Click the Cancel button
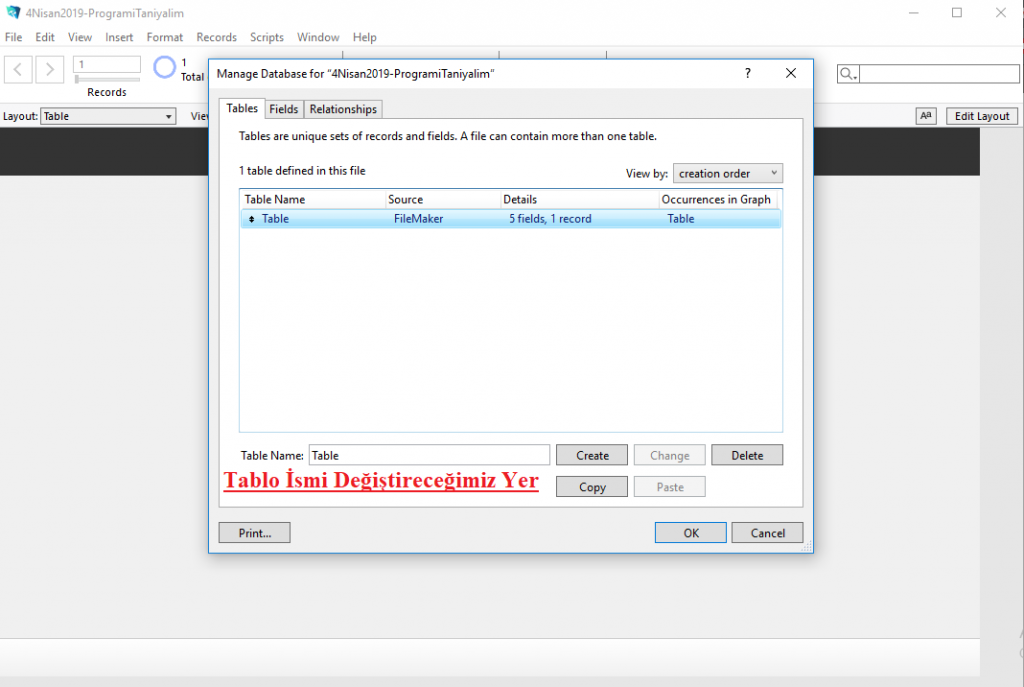1024x687 pixels. pyautogui.click(x=767, y=533)
